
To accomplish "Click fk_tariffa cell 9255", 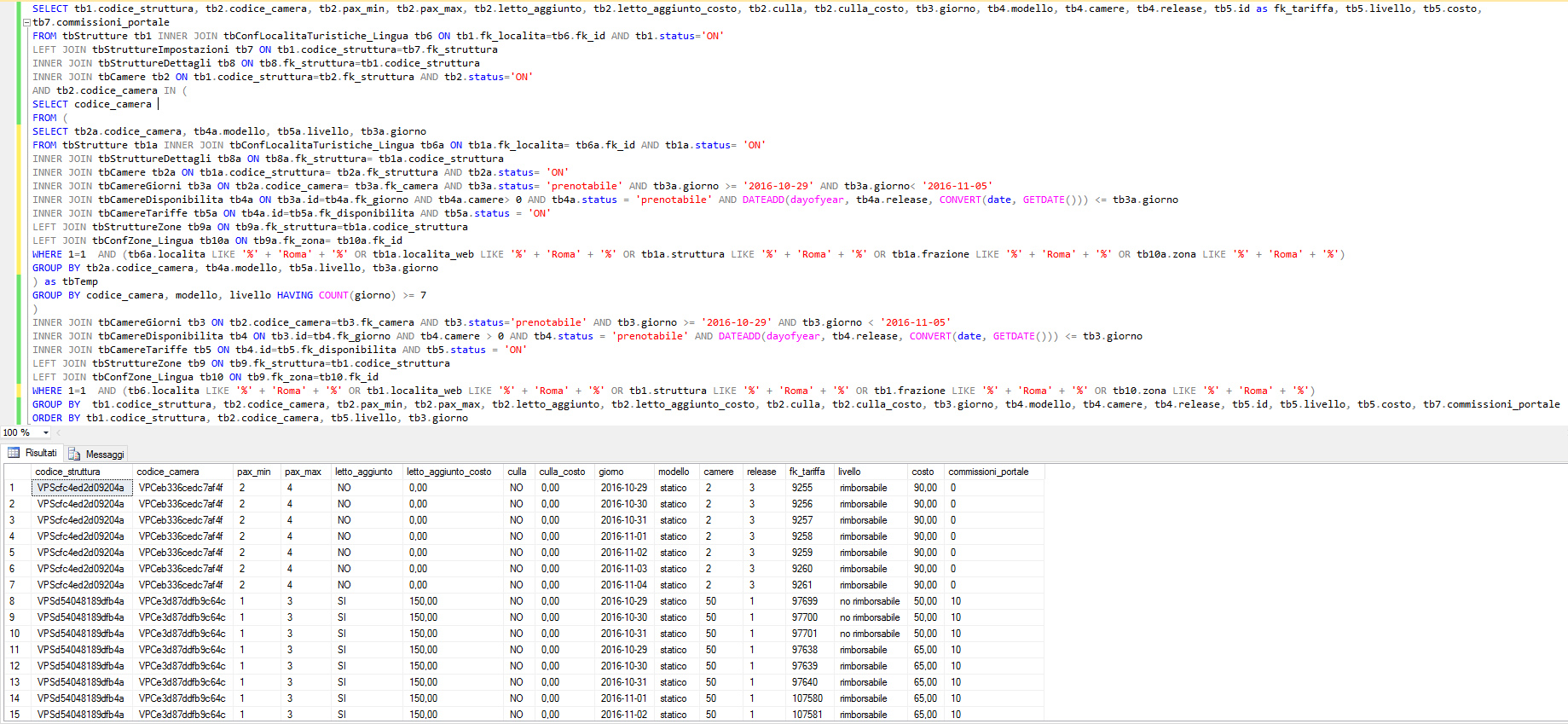I will [810, 488].
